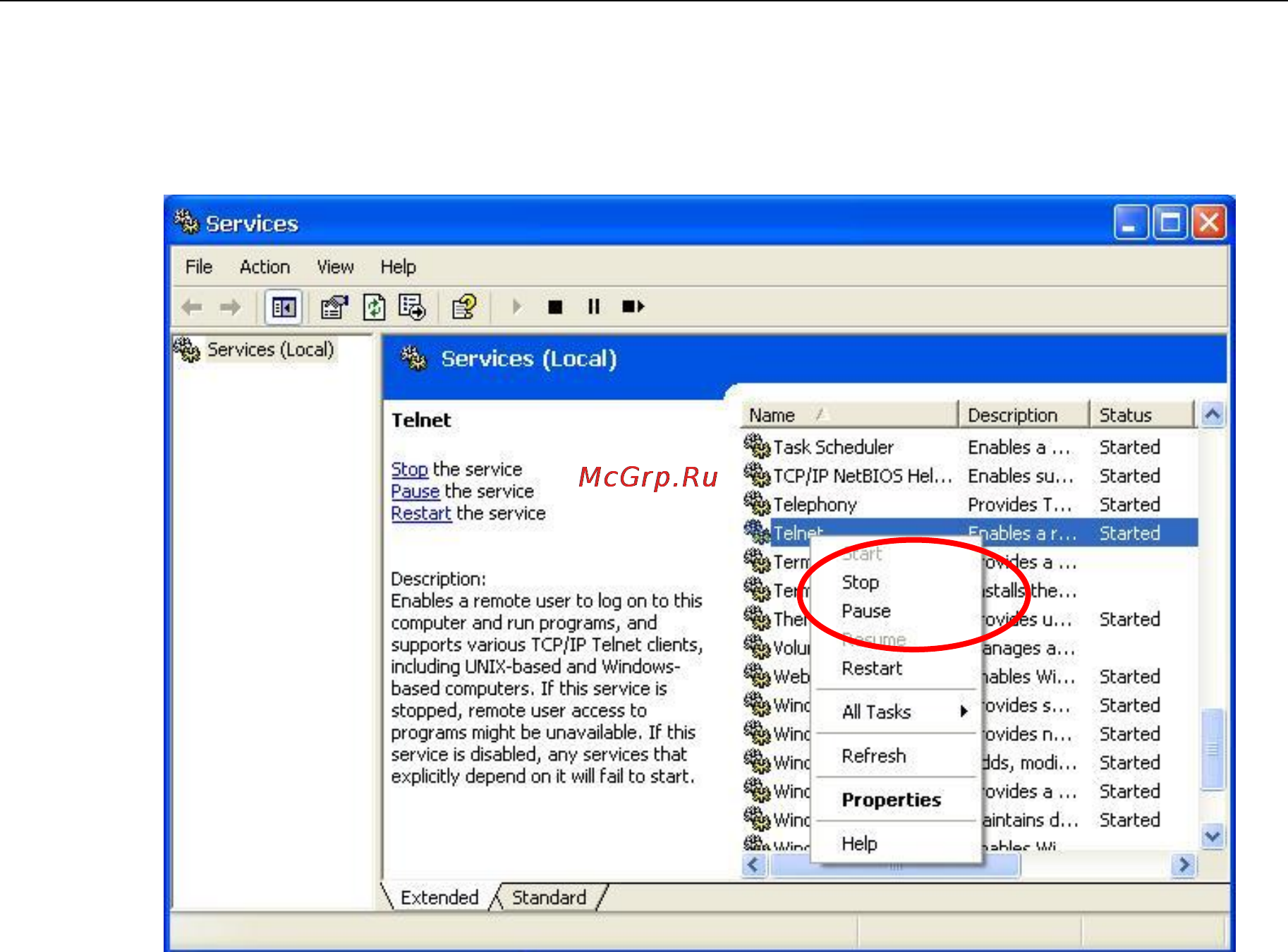Open the View menu
The height and width of the screenshot is (952, 1288).
point(335,267)
